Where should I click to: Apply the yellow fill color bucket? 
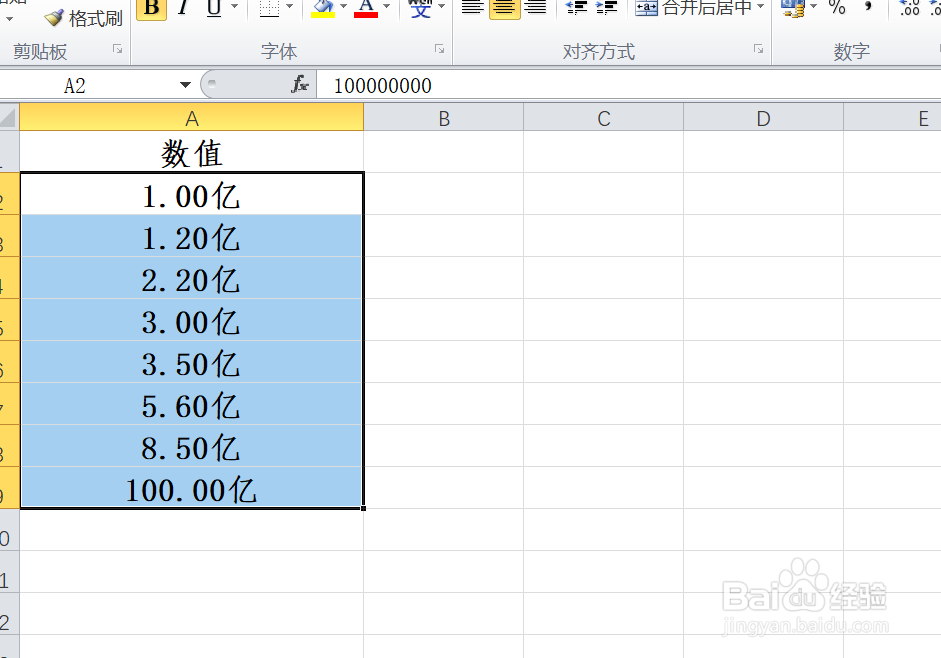(323, 8)
